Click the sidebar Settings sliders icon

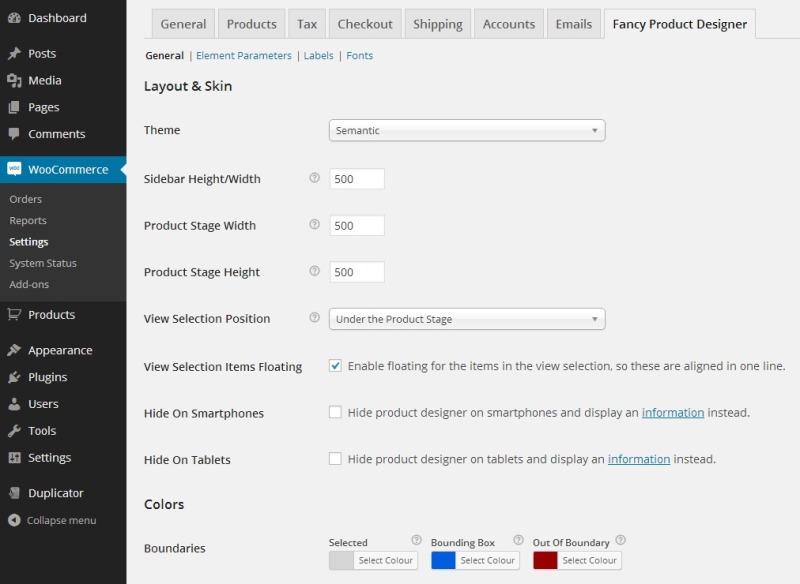(14, 458)
